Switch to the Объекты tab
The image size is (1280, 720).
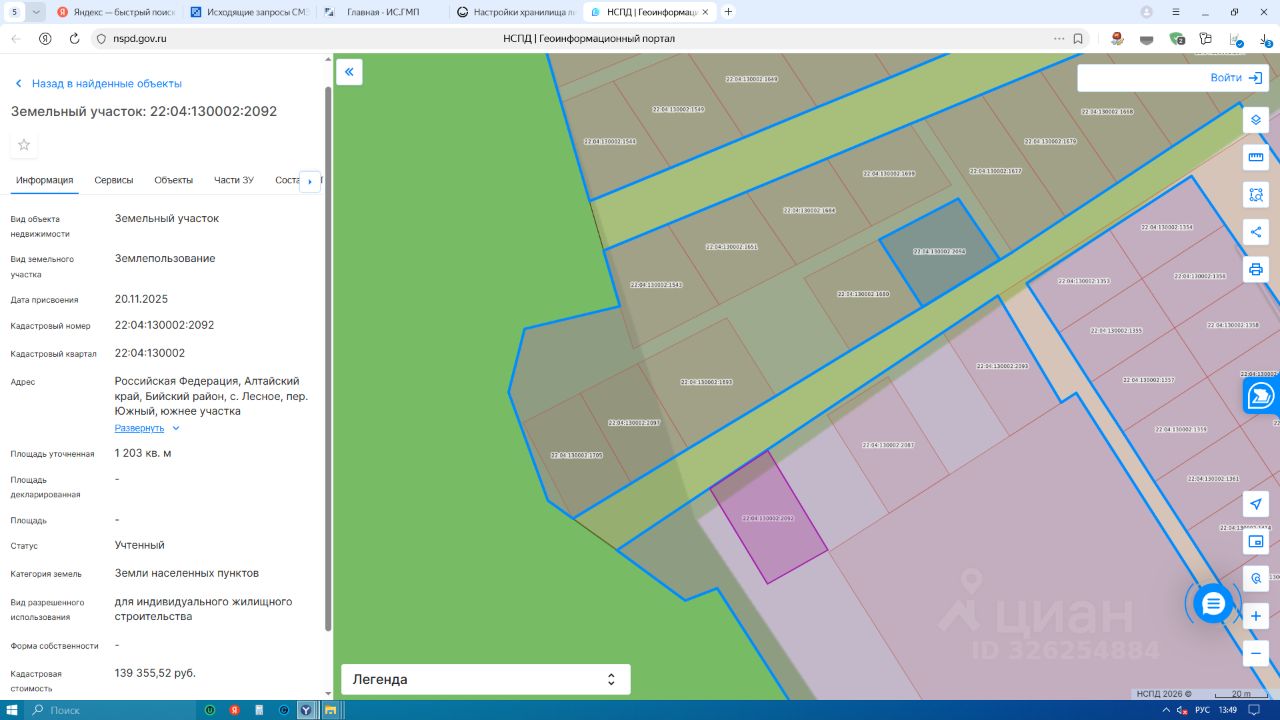[x=174, y=180]
